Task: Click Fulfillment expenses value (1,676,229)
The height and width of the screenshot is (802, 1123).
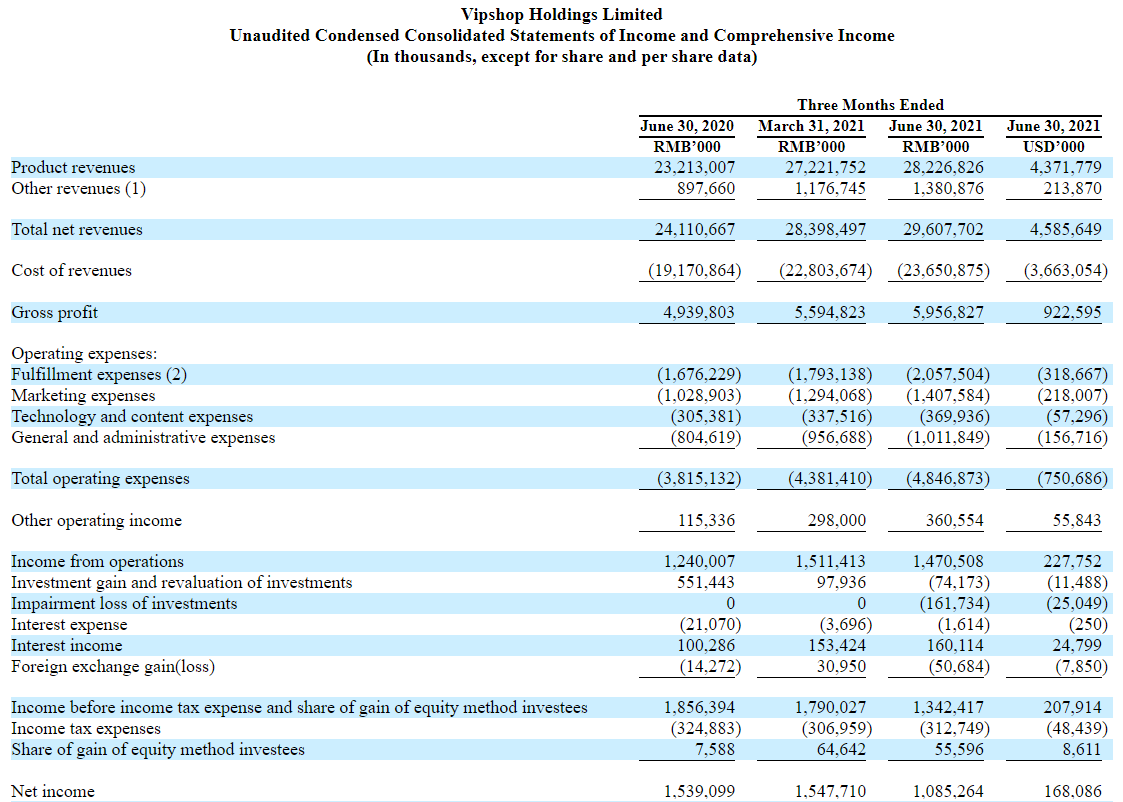Action: pos(699,375)
